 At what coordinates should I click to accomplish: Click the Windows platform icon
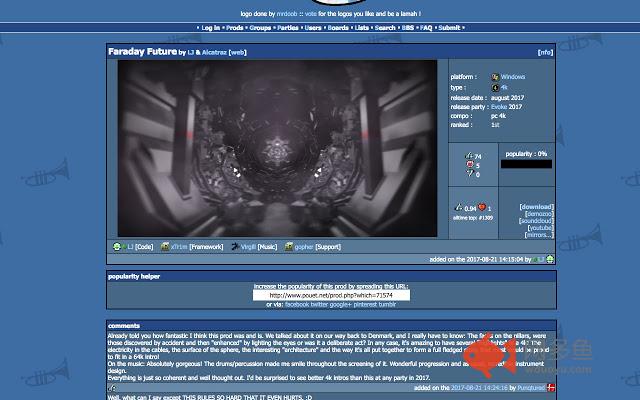click(x=495, y=77)
